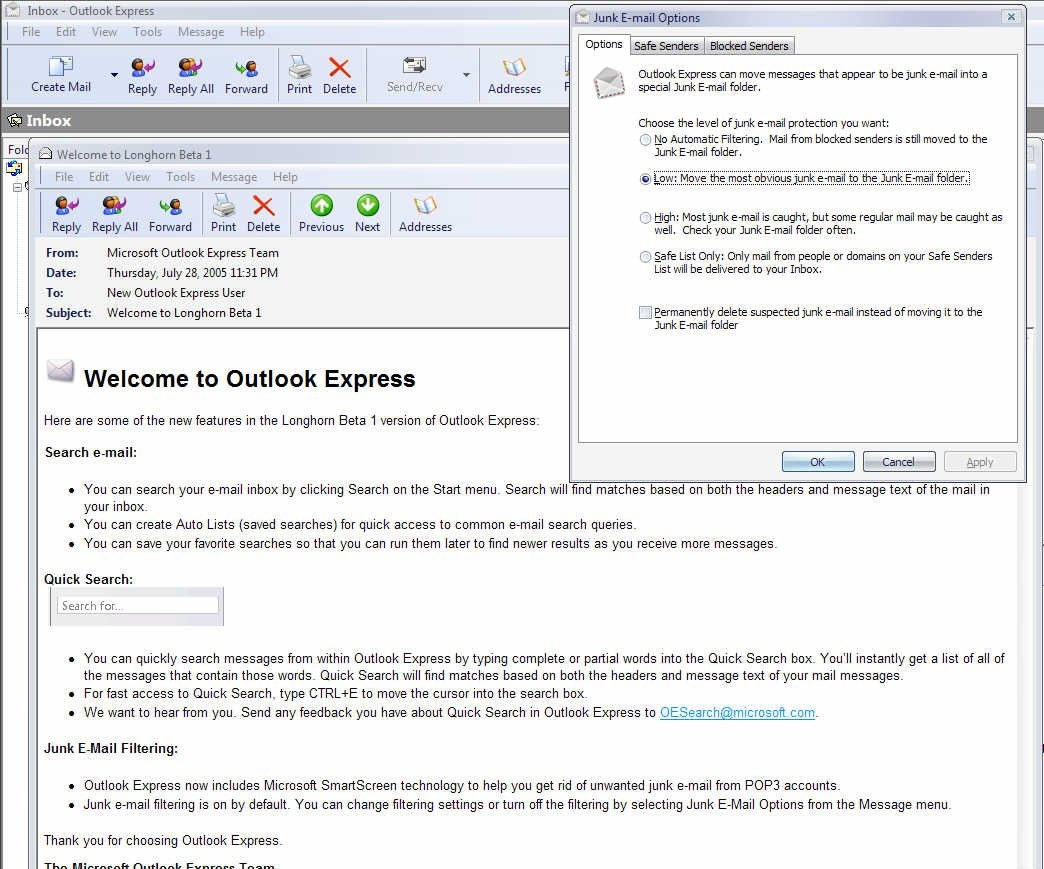Image resolution: width=1044 pixels, height=869 pixels.
Task: Click Reply All in Inbox window toolbar
Action: [x=190, y=76]
